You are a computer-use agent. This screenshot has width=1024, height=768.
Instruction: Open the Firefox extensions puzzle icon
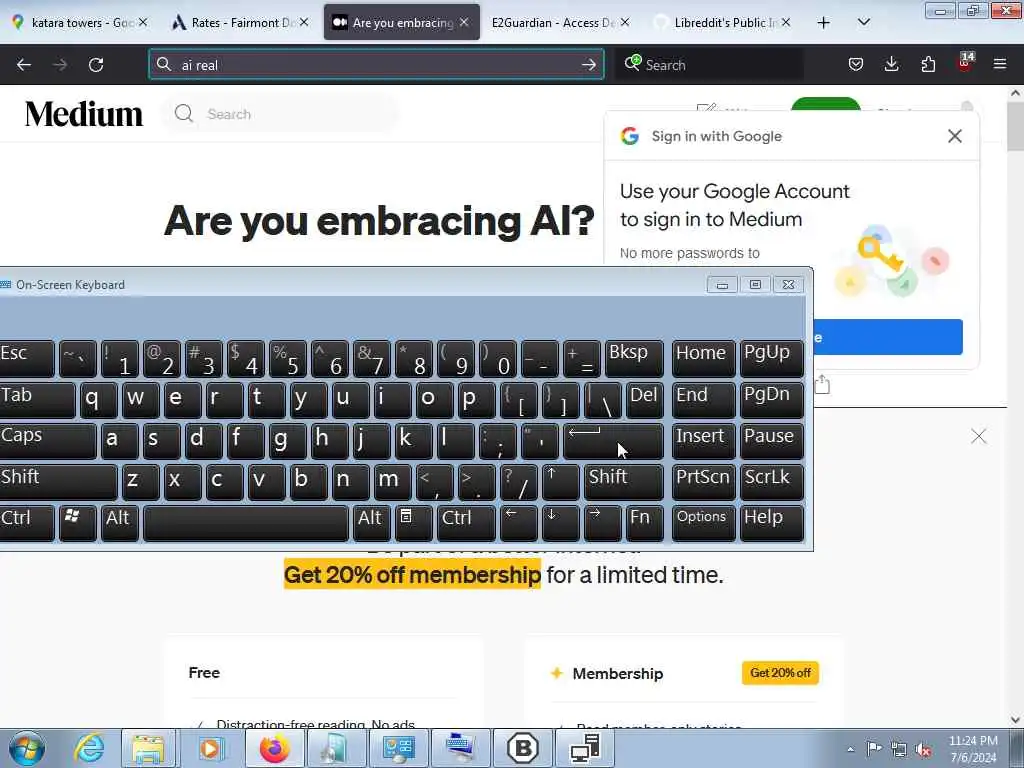[928, 65]
